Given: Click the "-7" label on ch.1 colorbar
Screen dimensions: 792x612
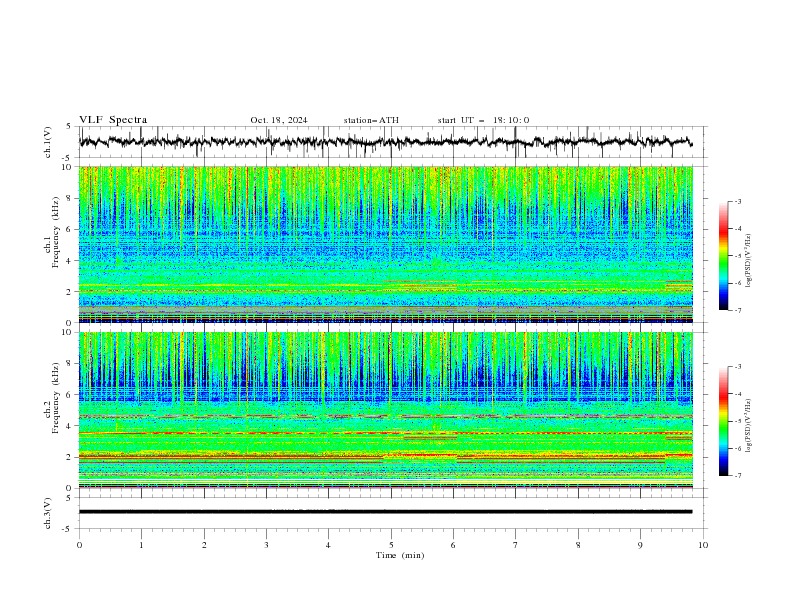Looking at the screenshot, I should 737,310.
